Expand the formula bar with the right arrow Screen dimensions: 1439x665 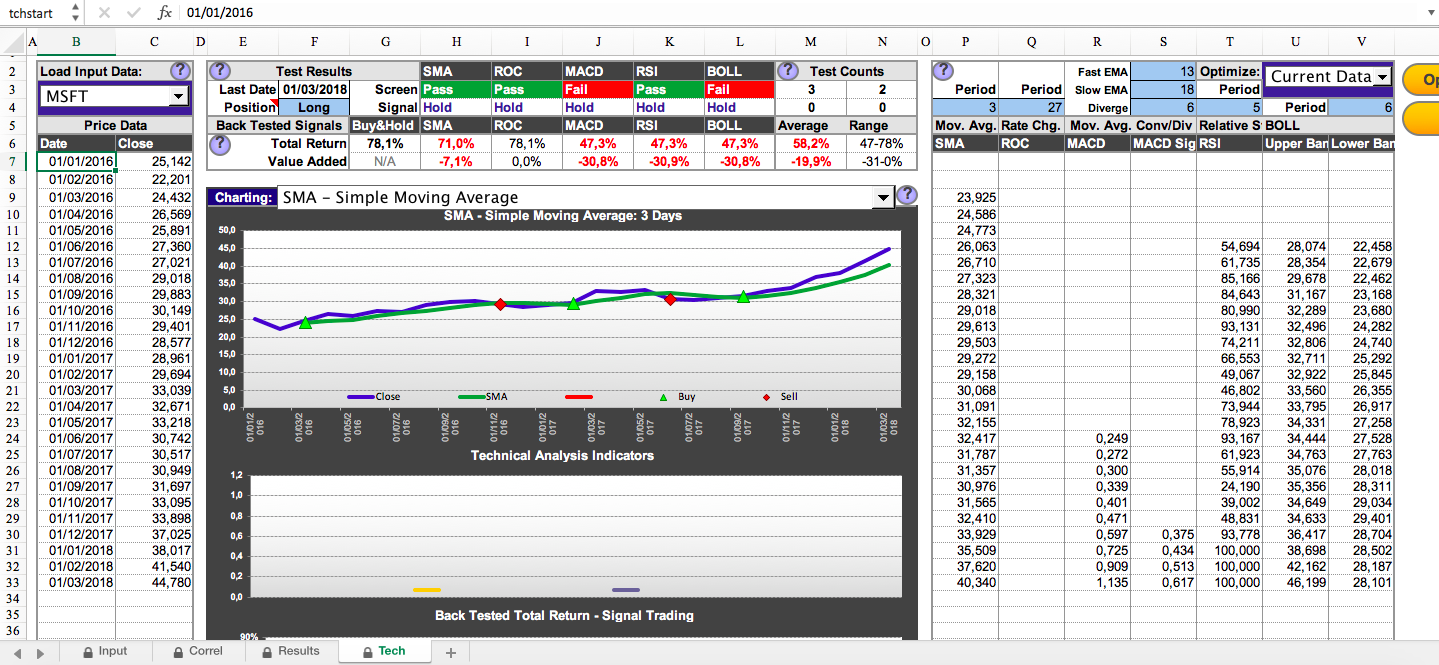click(1428, 13)
